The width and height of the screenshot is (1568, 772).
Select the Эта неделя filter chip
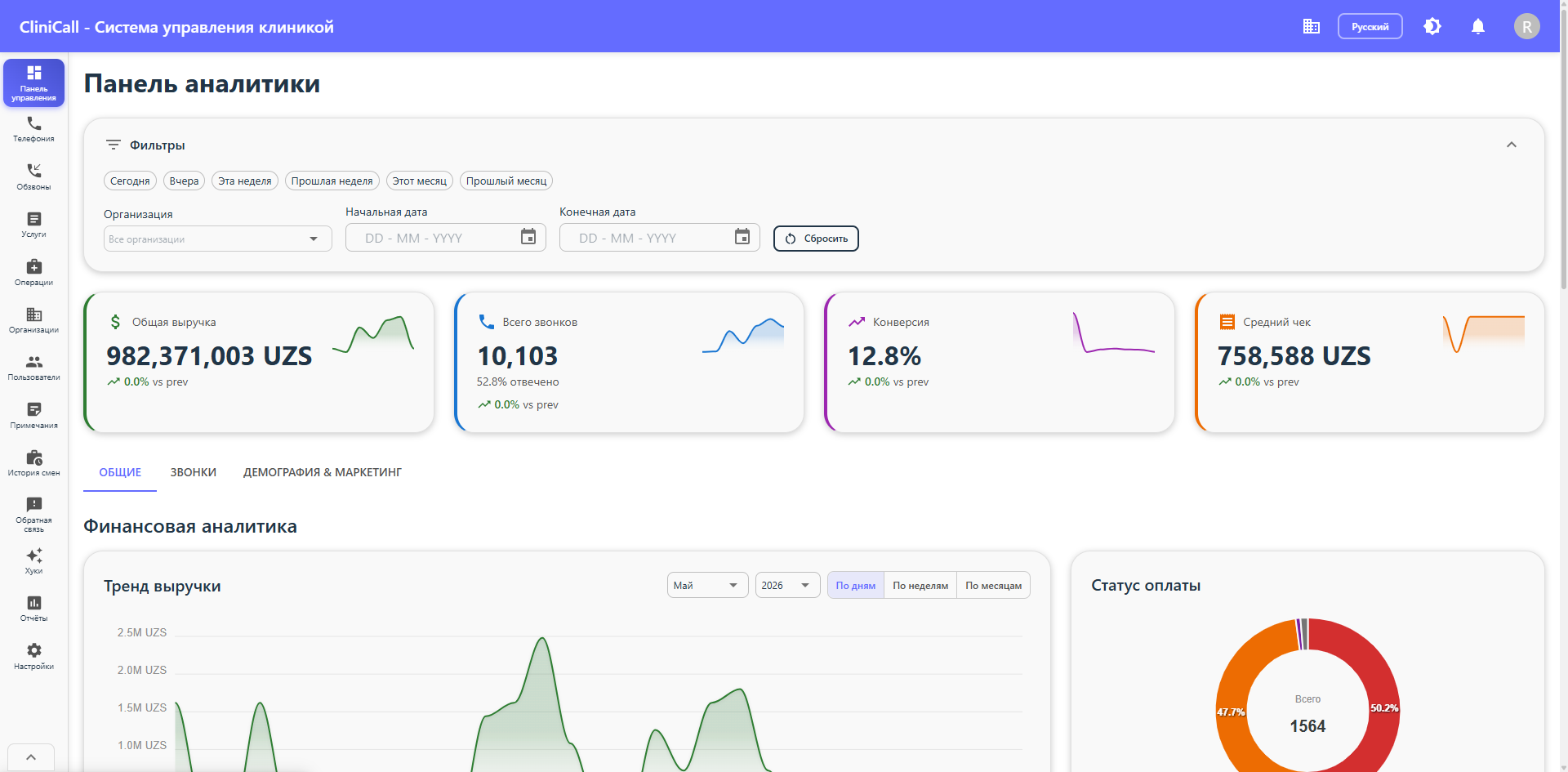point(245,181)
